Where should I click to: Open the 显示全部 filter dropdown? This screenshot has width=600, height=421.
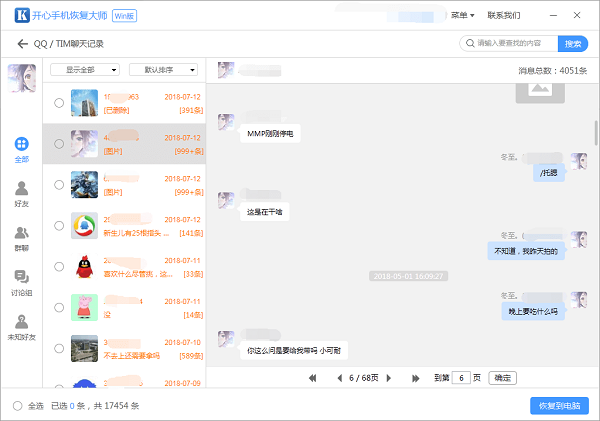[x=85, y=70]
